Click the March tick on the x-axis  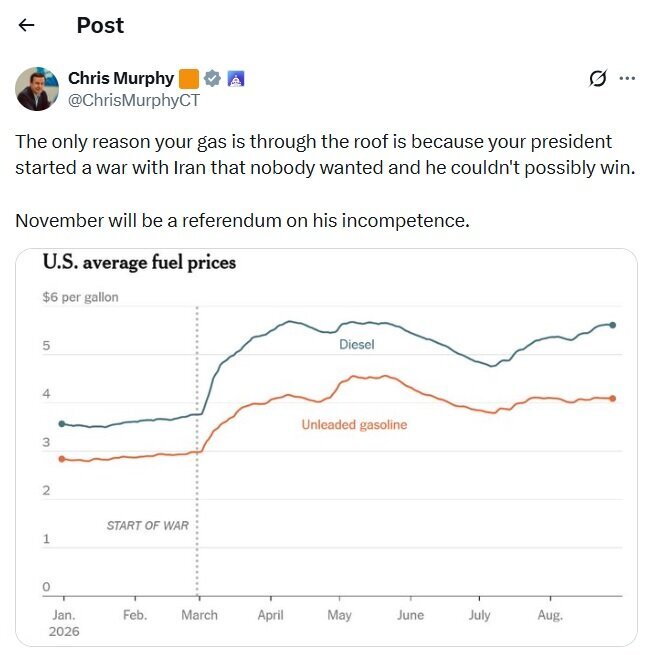pos(199,615)
